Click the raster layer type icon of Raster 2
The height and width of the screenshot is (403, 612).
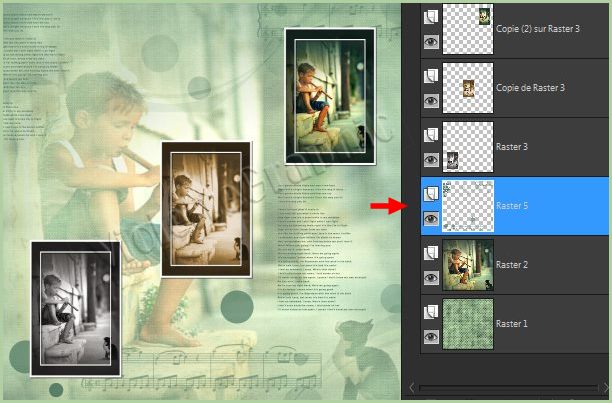430,252
